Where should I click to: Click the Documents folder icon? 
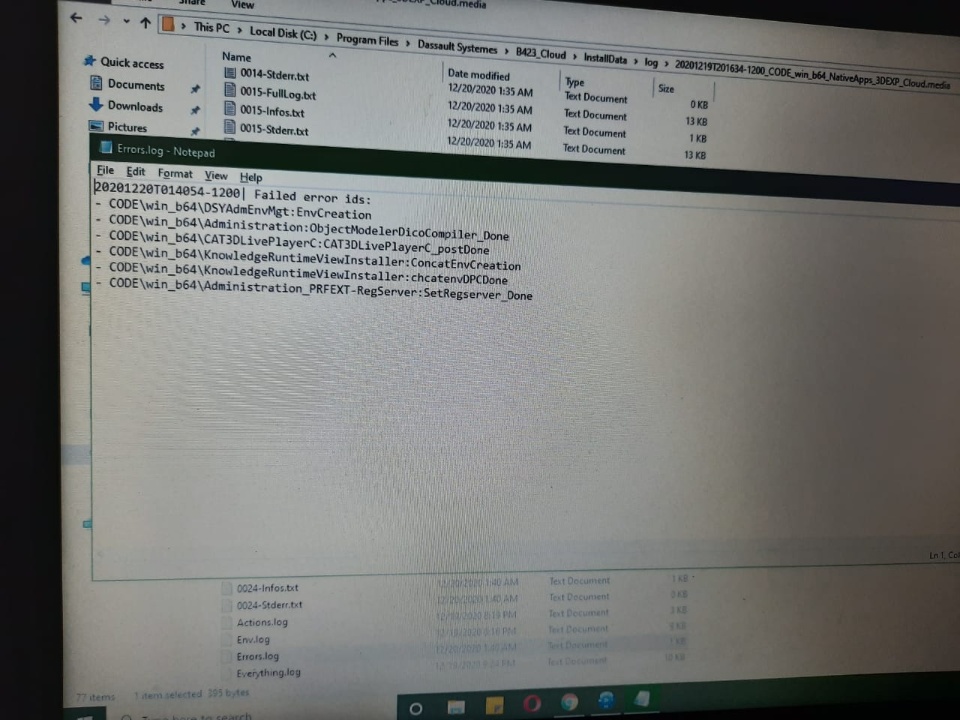pos(96,82)
